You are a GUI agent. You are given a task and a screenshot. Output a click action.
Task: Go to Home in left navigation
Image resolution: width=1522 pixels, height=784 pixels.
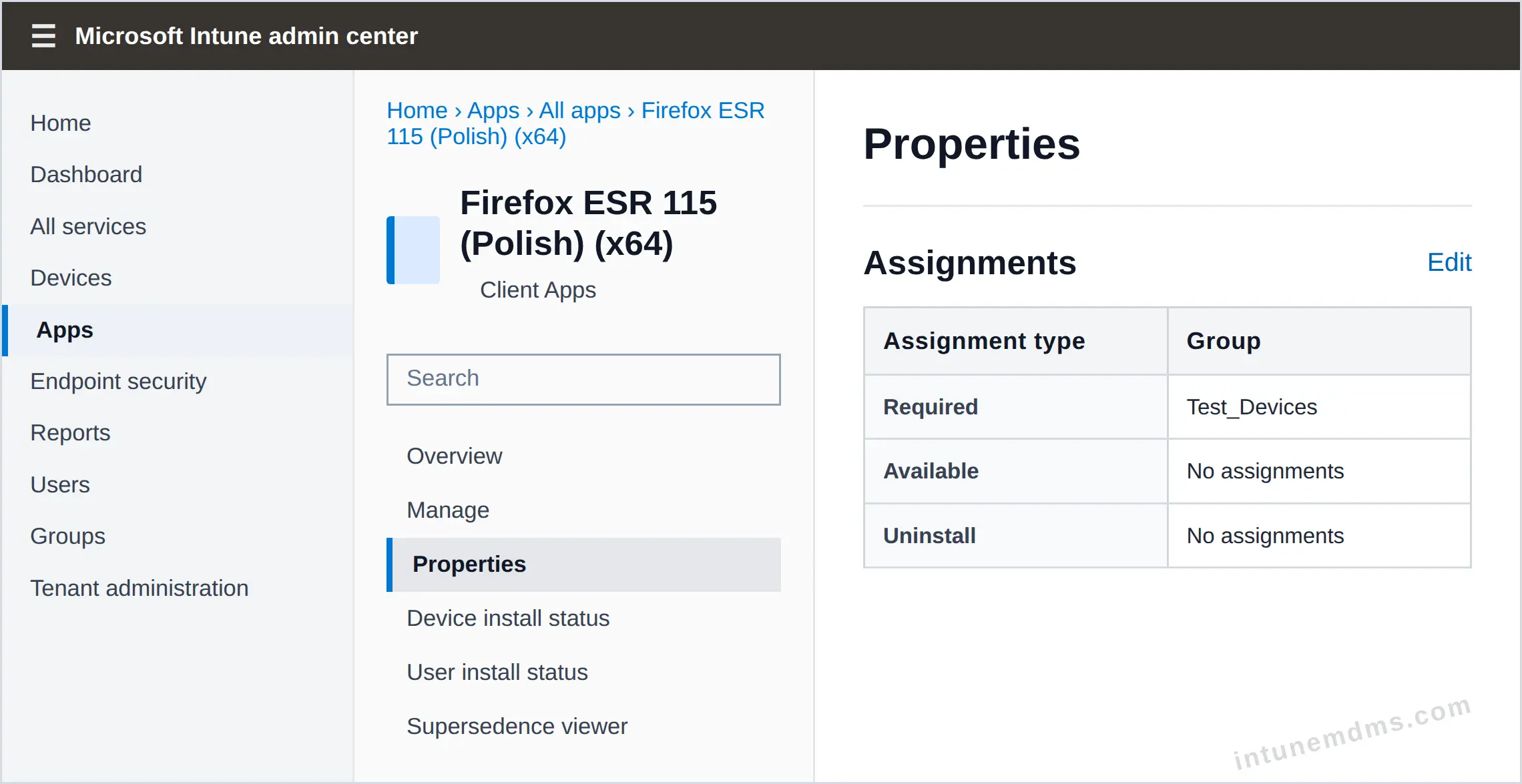61,123
